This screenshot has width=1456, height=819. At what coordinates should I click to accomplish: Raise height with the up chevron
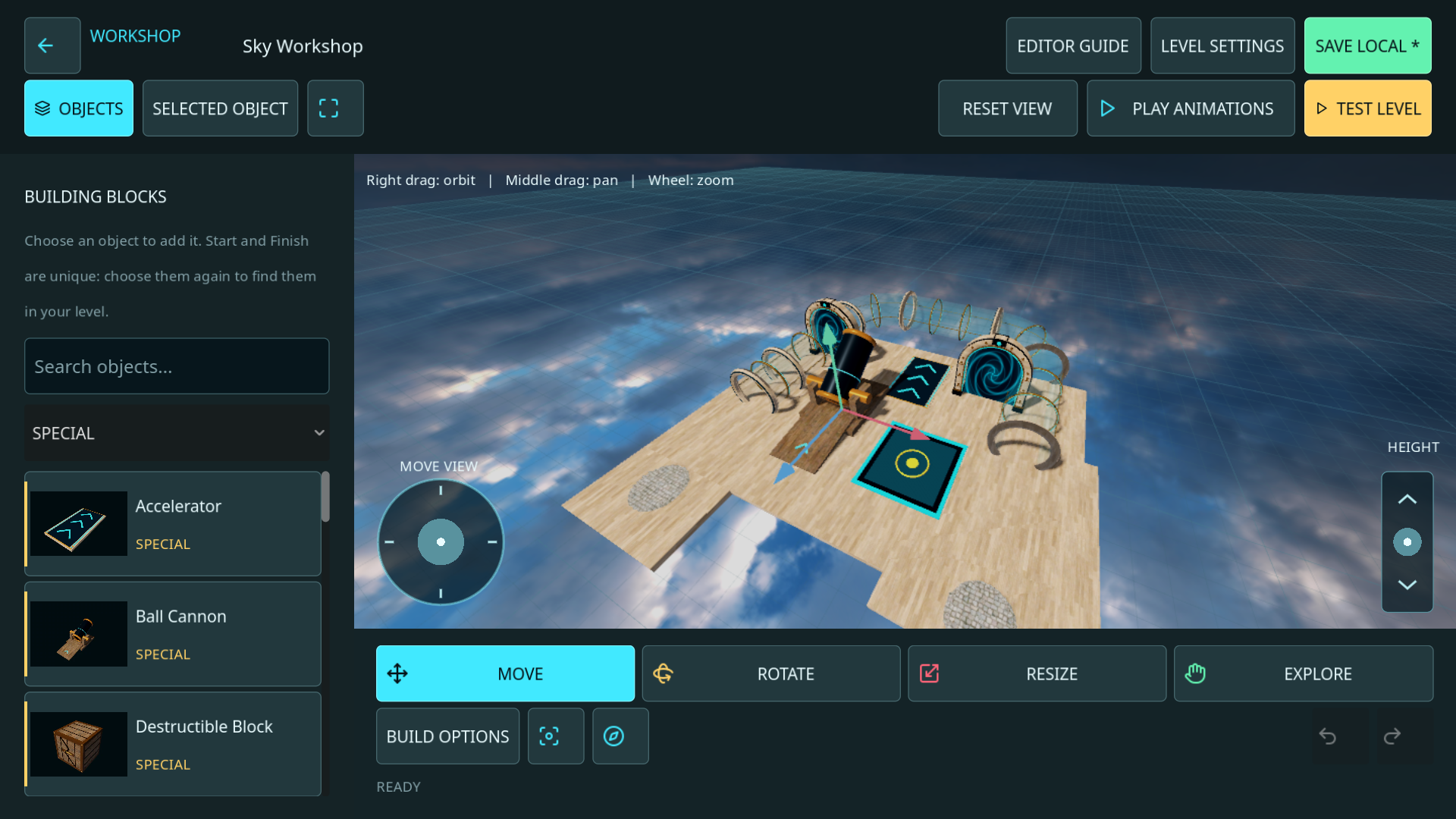point(1407,500)
